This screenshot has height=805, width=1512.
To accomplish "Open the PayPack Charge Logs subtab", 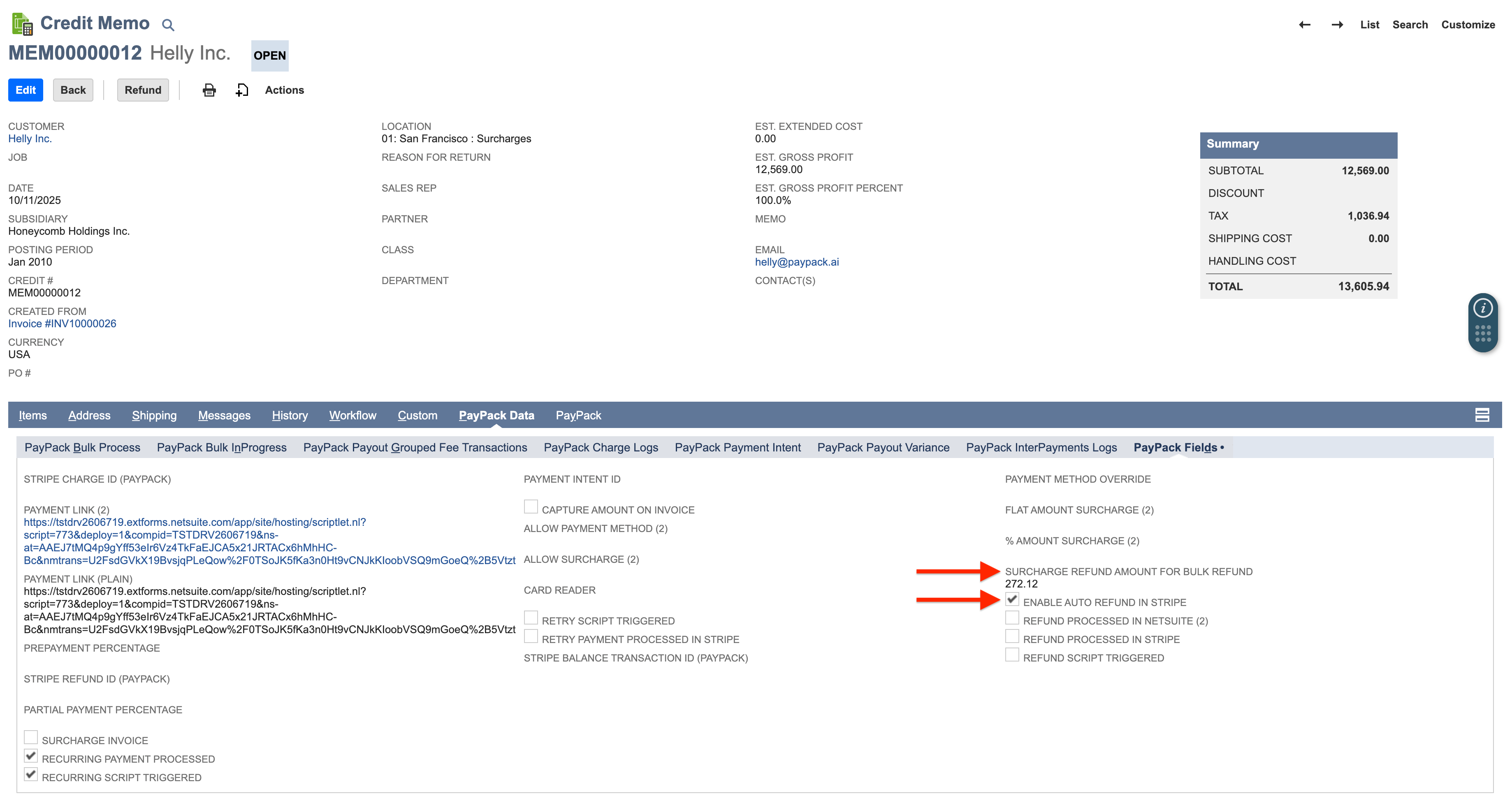I will point(601,447).
